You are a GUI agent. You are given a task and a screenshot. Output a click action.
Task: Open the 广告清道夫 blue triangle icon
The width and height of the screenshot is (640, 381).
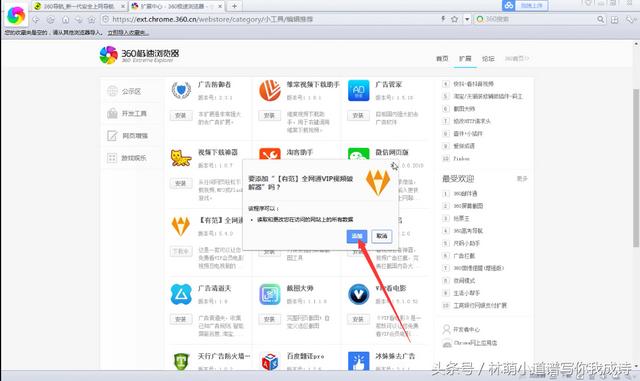click(181, 294)
